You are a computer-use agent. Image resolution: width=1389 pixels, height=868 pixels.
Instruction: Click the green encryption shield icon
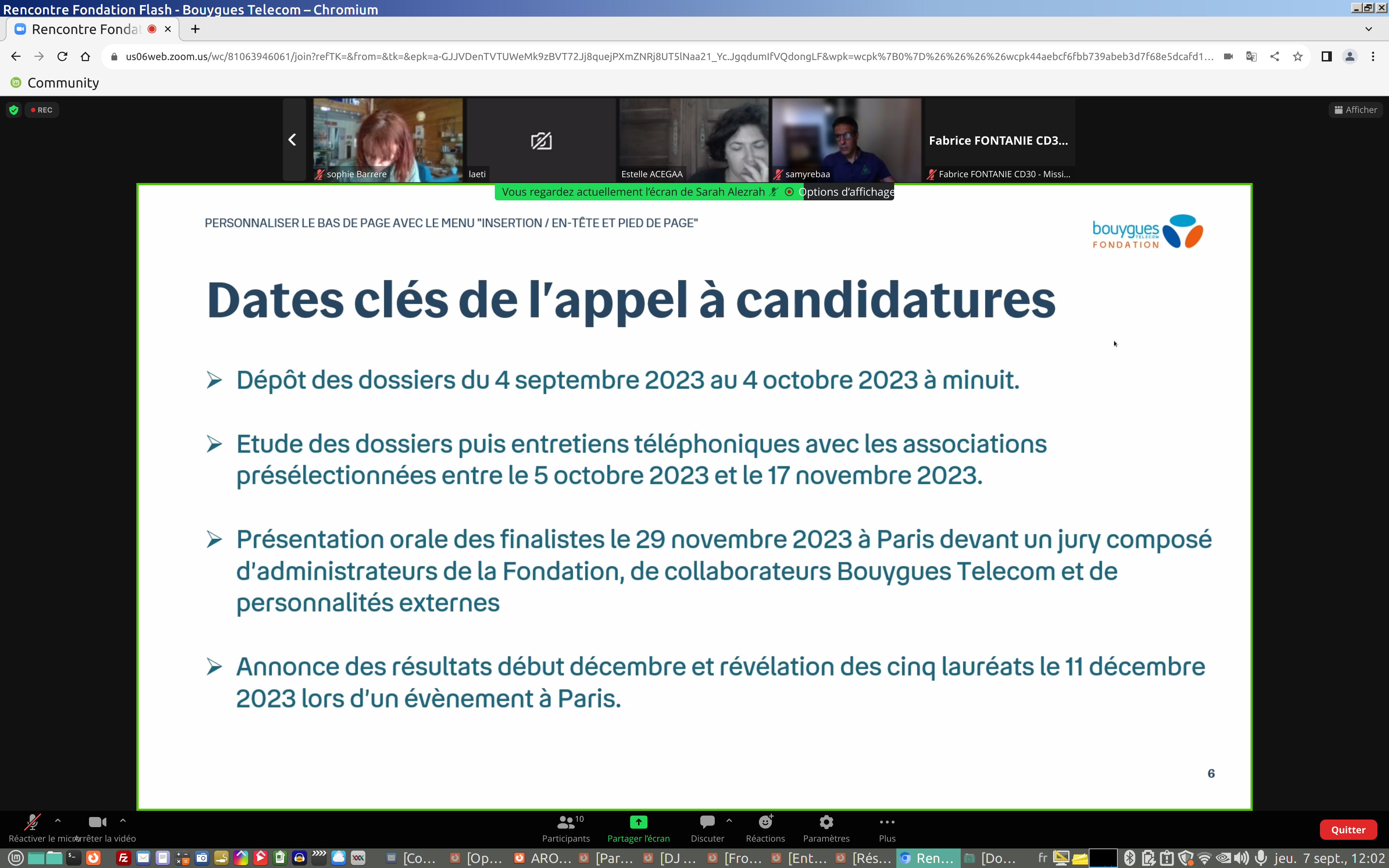pyautogui.click(x=14, y=110)
